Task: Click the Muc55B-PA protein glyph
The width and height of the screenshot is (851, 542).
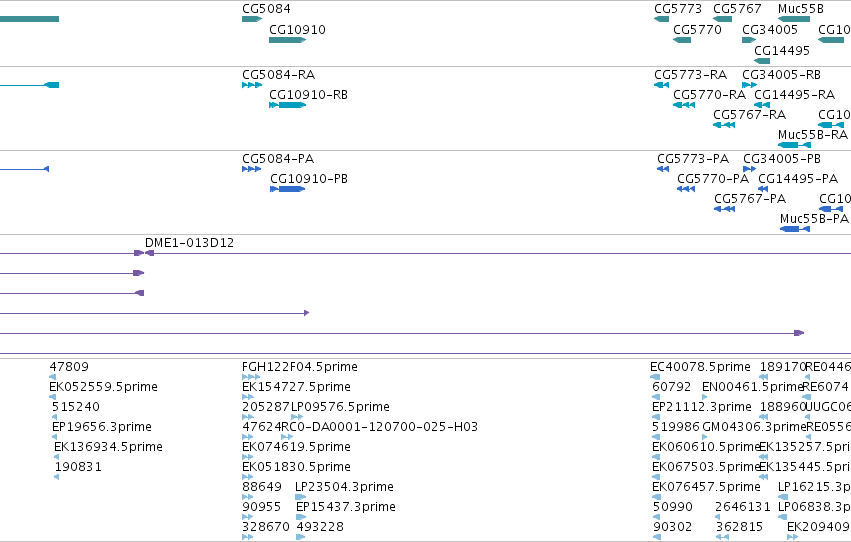Action: [x=795, y=229]
